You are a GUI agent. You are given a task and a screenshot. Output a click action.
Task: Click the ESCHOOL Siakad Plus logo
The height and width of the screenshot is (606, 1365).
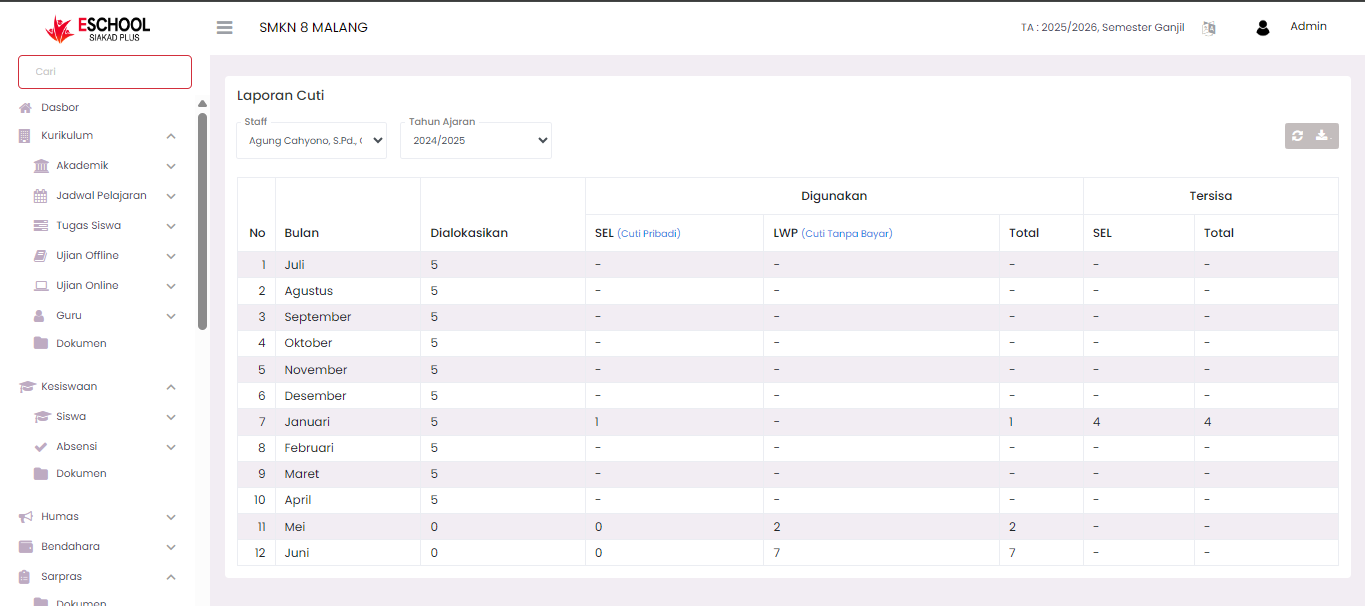click(98, 29)
